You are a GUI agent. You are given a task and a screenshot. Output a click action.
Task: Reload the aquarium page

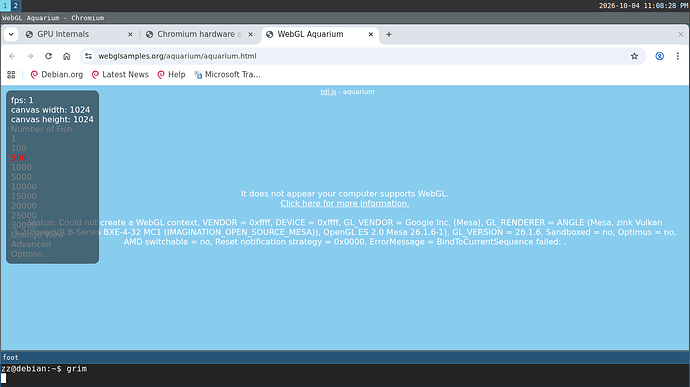(48, 56)
